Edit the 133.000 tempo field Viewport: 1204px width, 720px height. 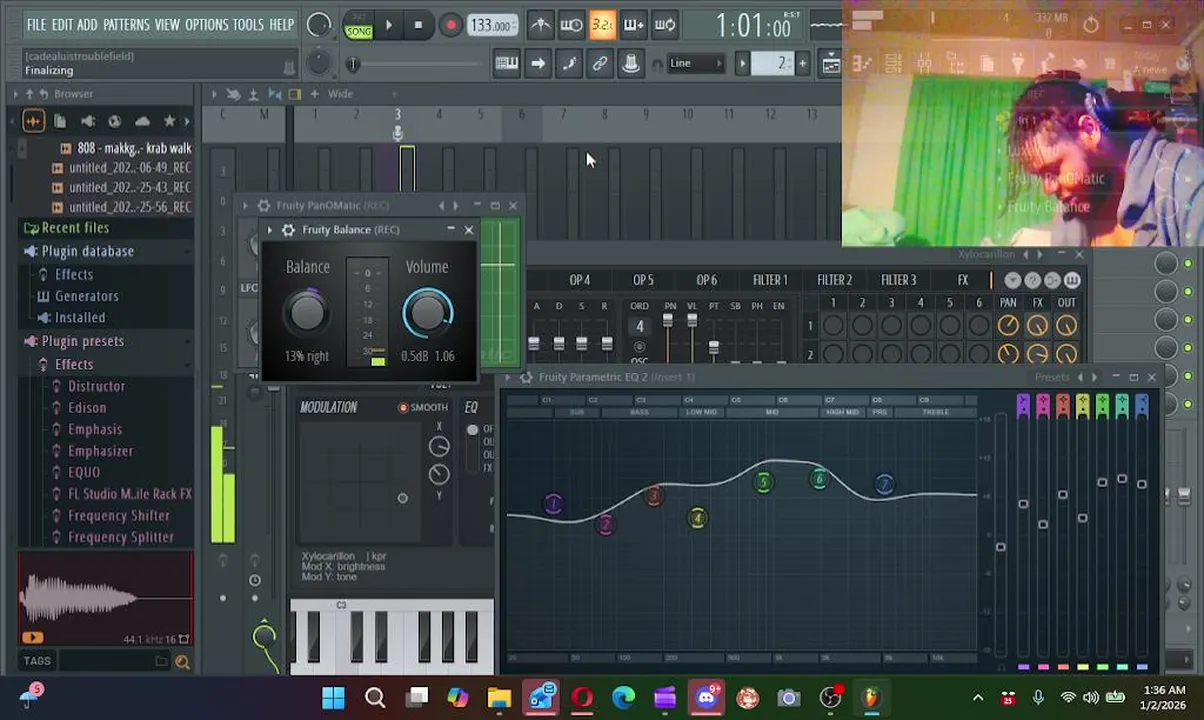(491, 25)
